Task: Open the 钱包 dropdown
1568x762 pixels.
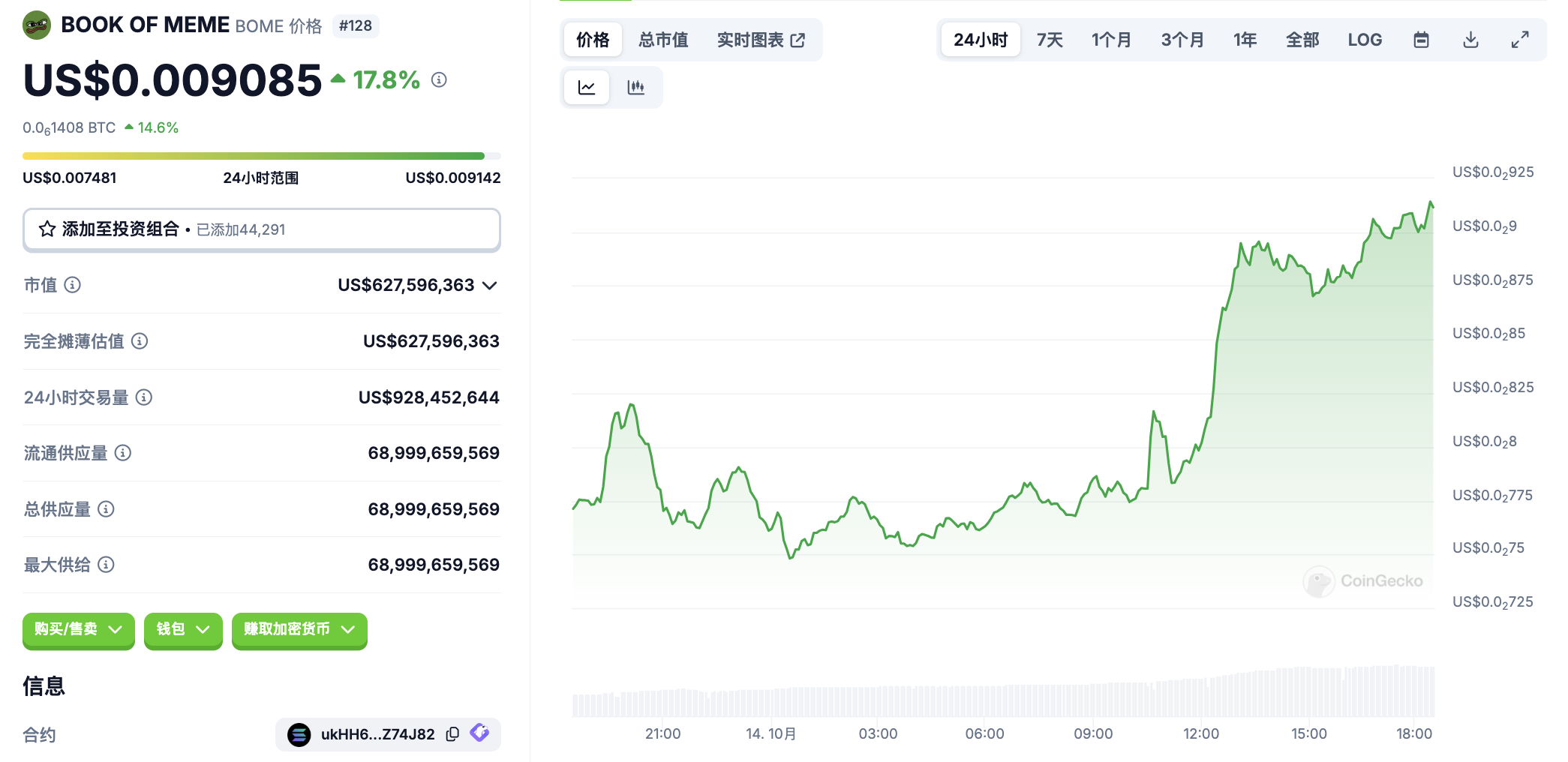Action: tap(182, 629)
